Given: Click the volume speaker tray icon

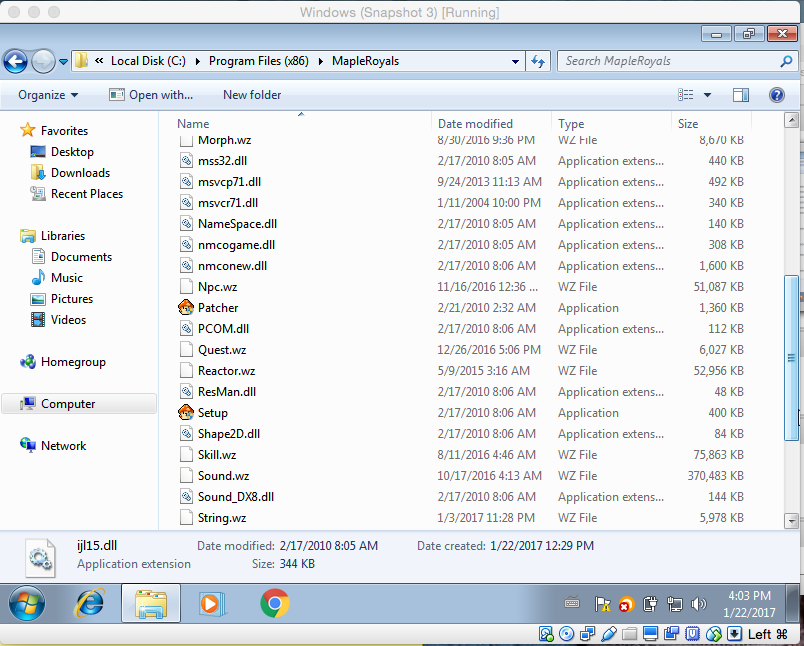Looking at the screenshot, I should [698, 604].
